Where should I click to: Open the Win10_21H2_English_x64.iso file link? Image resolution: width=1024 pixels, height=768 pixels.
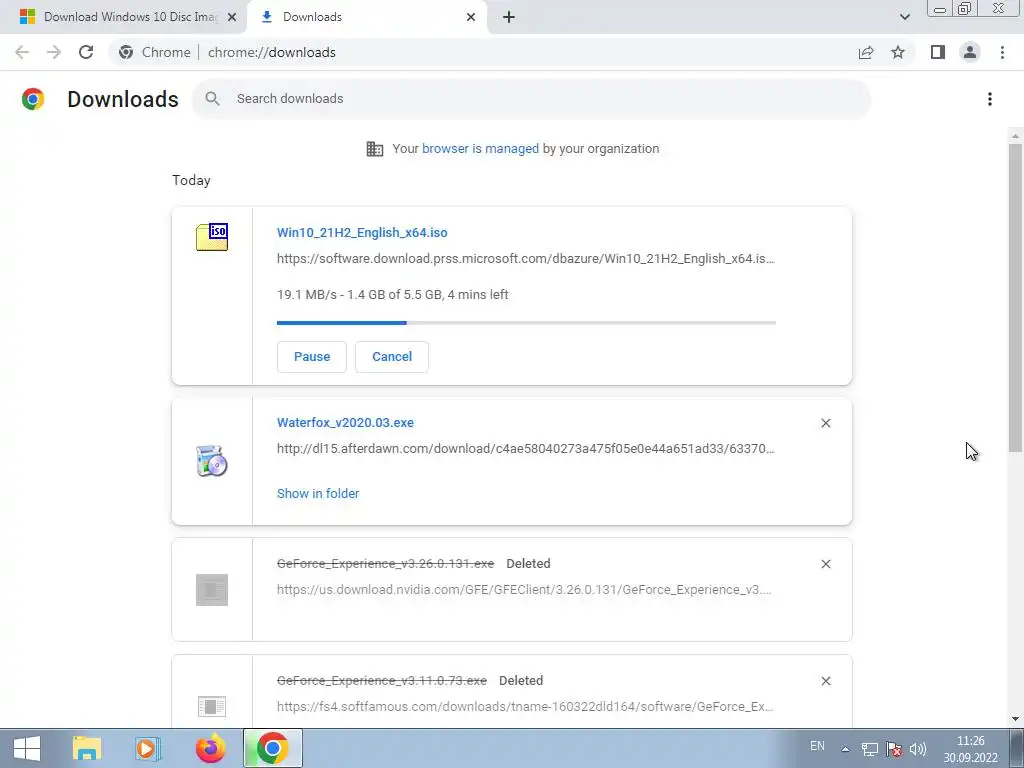[362, 232]
